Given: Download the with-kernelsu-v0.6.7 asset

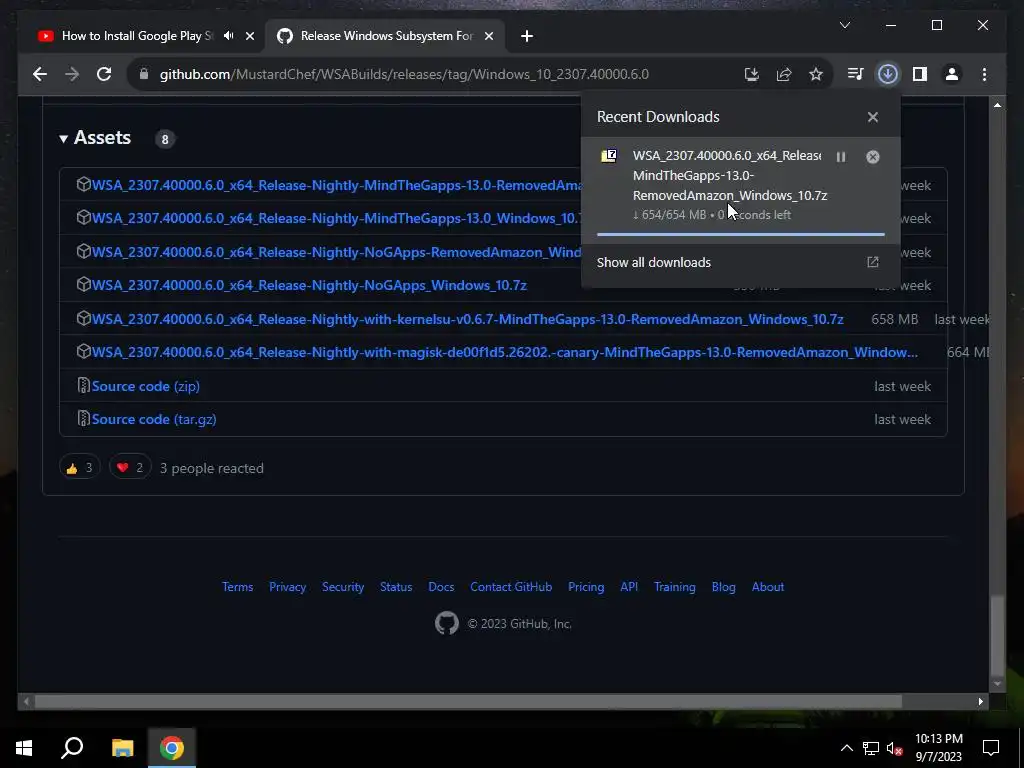Looking at the screenshot, I should (x=468, y=319).
